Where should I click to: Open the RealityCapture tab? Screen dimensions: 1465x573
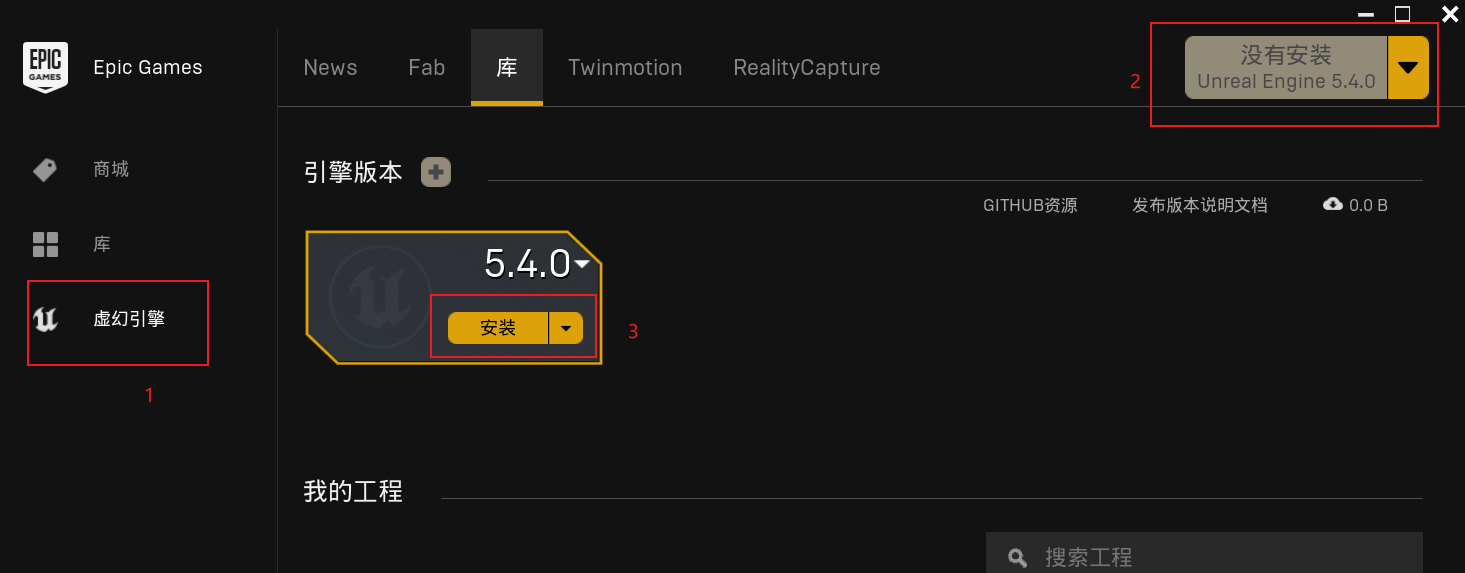coord(806,68)
